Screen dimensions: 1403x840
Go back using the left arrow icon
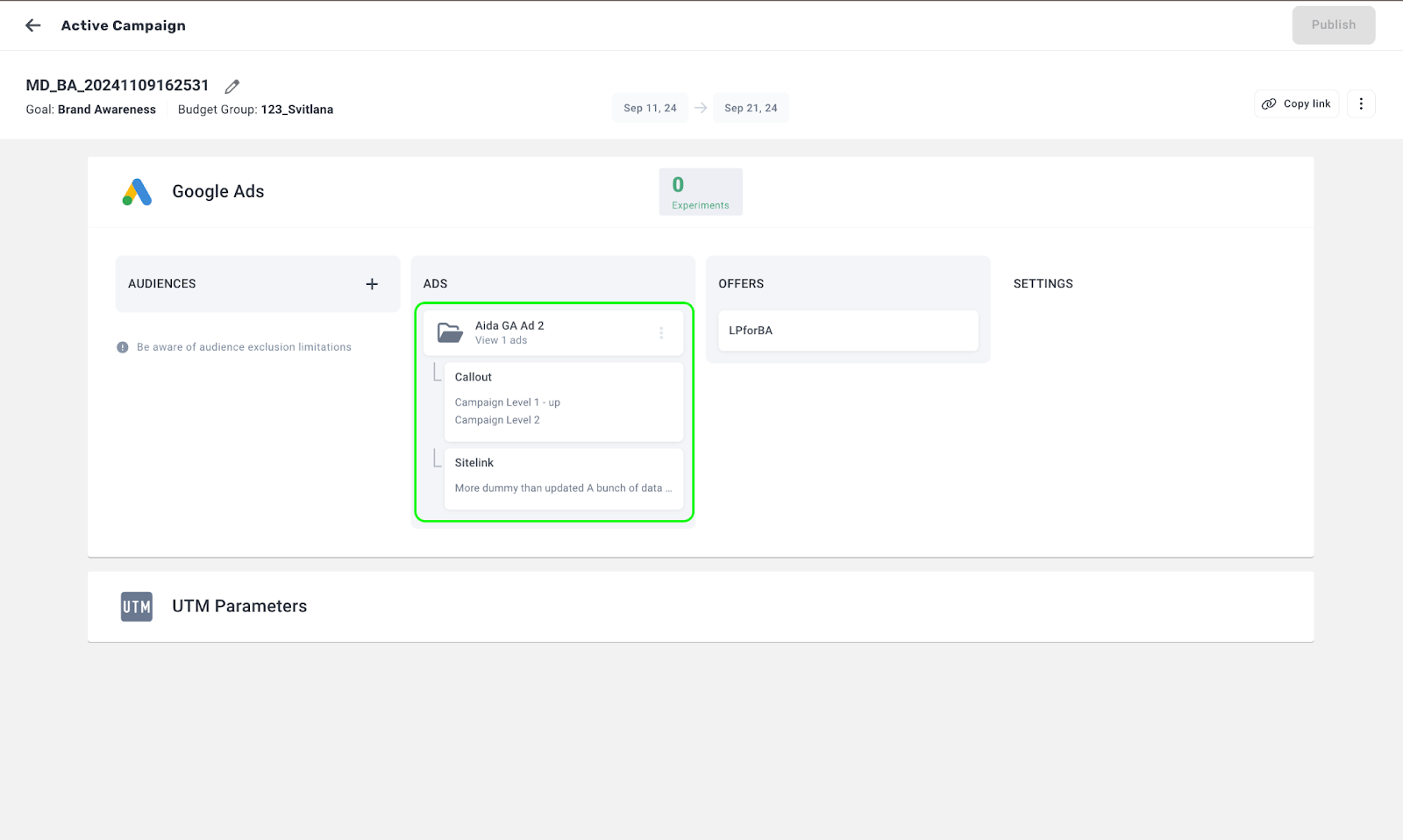(33, 25)
